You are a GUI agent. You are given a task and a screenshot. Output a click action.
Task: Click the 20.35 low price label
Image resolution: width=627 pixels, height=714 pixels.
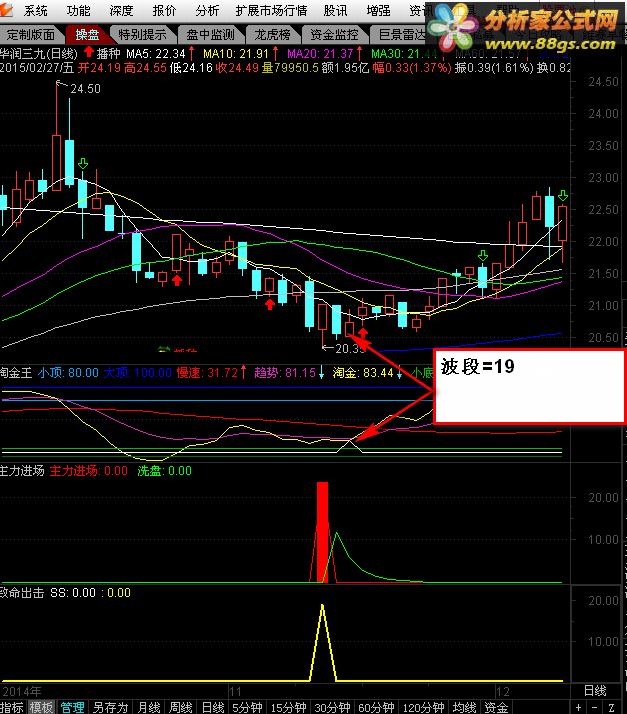pyautogui.click(x=351, y=349)
